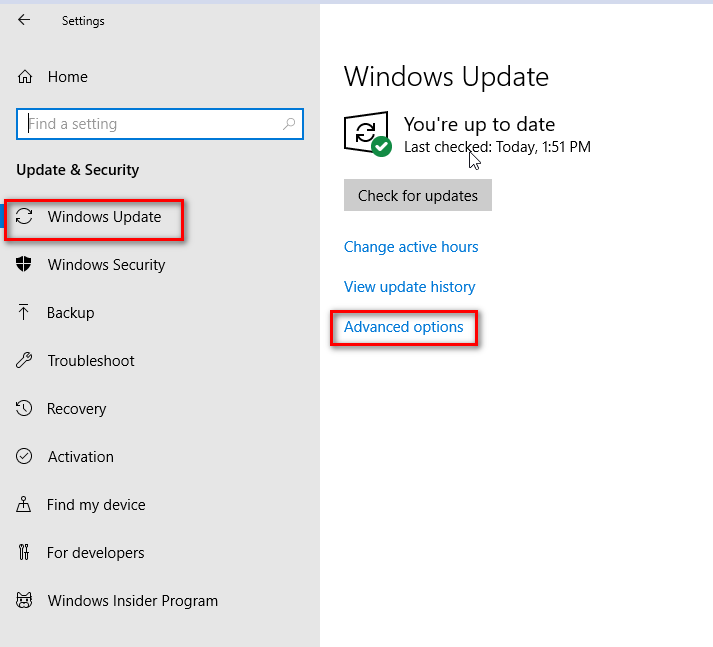This screenshot has width=713, height=647.
Task: Select Windows Update in the sidebar
Action: click(x=104, y=217)
